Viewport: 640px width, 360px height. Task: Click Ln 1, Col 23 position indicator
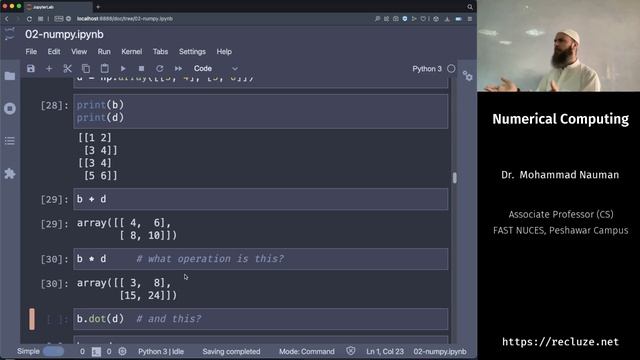coord(385,351)
